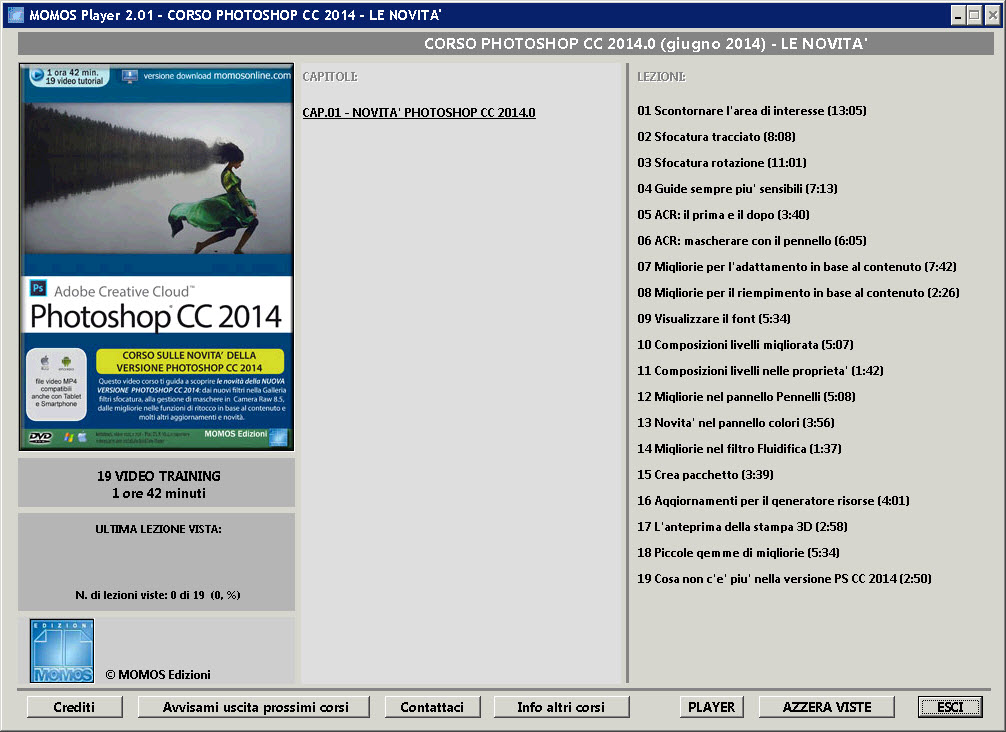The image size is (1006, 732).
Task: Open lesson 10 Composizioni livelli migliorata
Action: (x=745, y=345)
